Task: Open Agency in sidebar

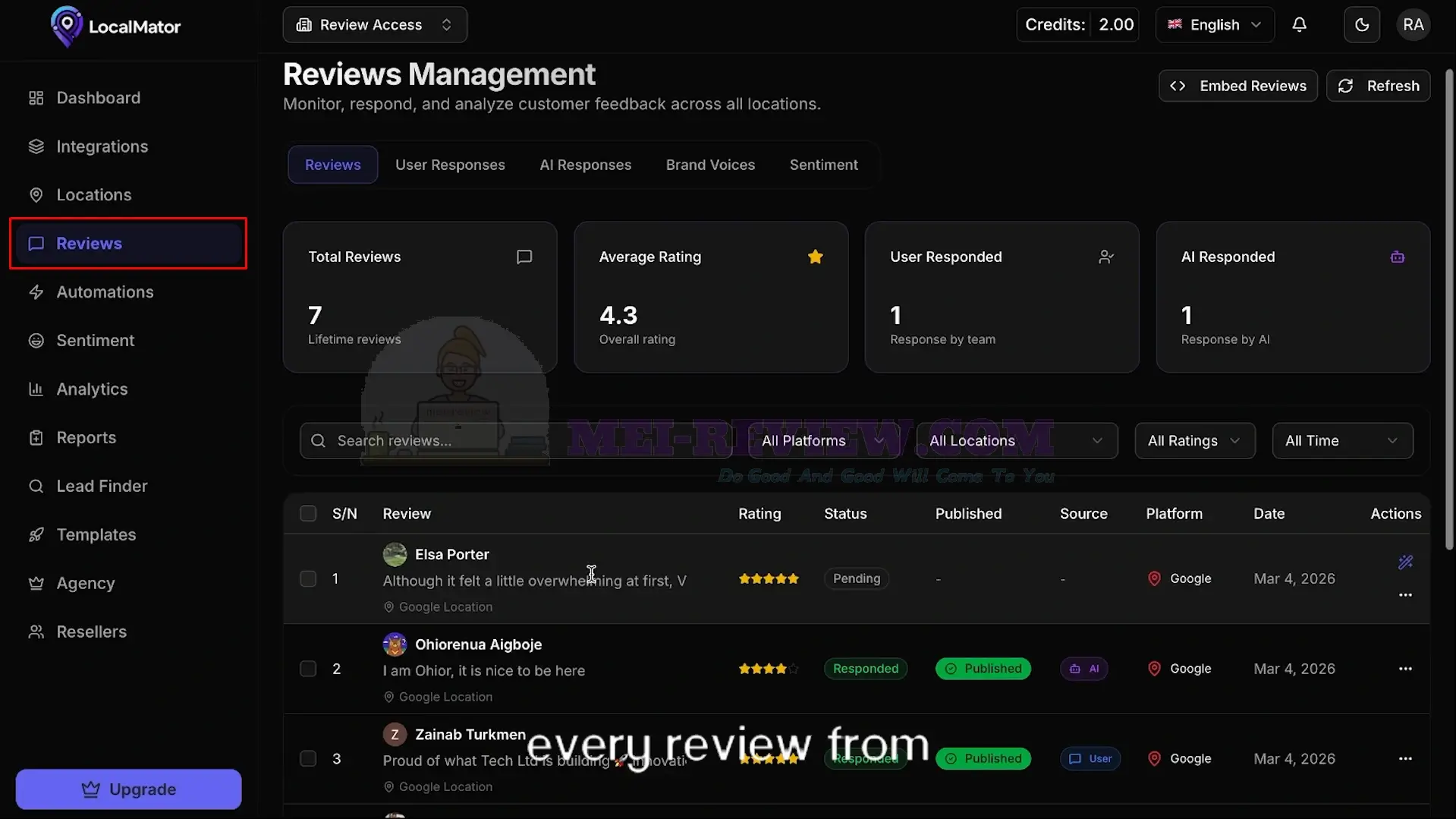Action: [128, 584]
